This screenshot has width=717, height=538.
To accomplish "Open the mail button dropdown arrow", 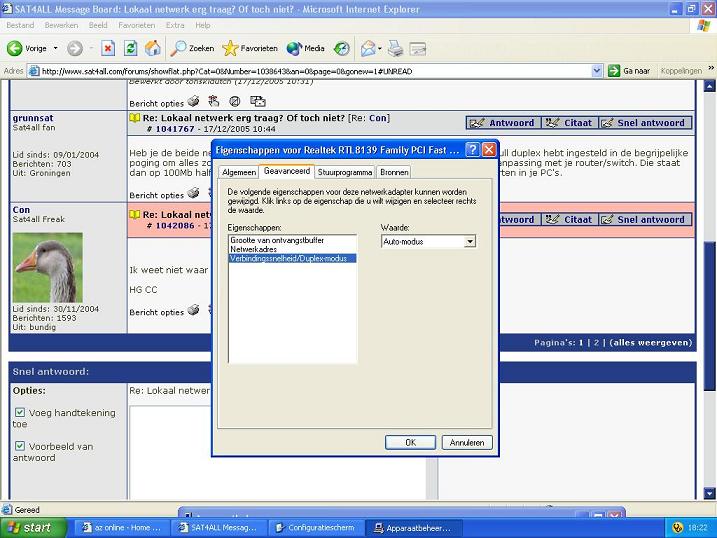I will coord(380,48).
